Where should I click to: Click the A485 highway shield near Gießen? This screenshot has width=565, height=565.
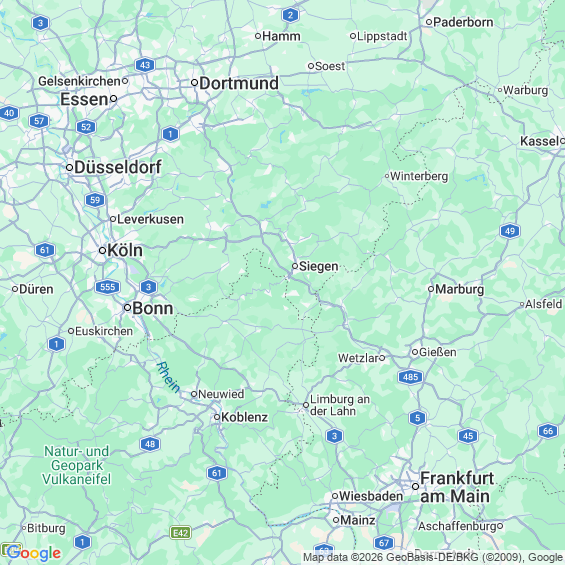(410, 377)
